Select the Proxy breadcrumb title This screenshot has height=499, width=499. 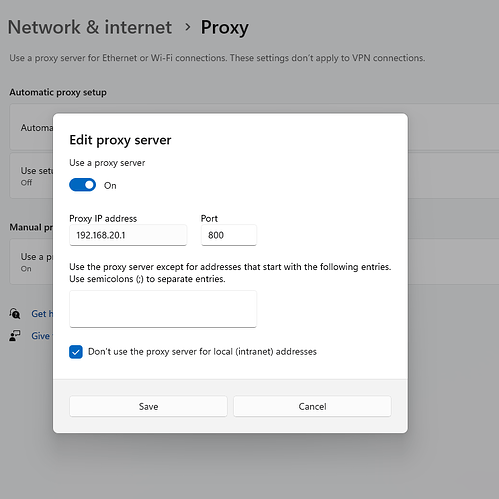(225, 27)
